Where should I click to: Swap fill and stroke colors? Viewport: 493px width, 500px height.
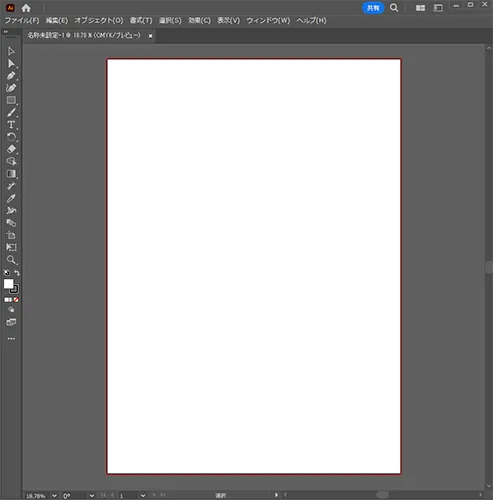17,273
